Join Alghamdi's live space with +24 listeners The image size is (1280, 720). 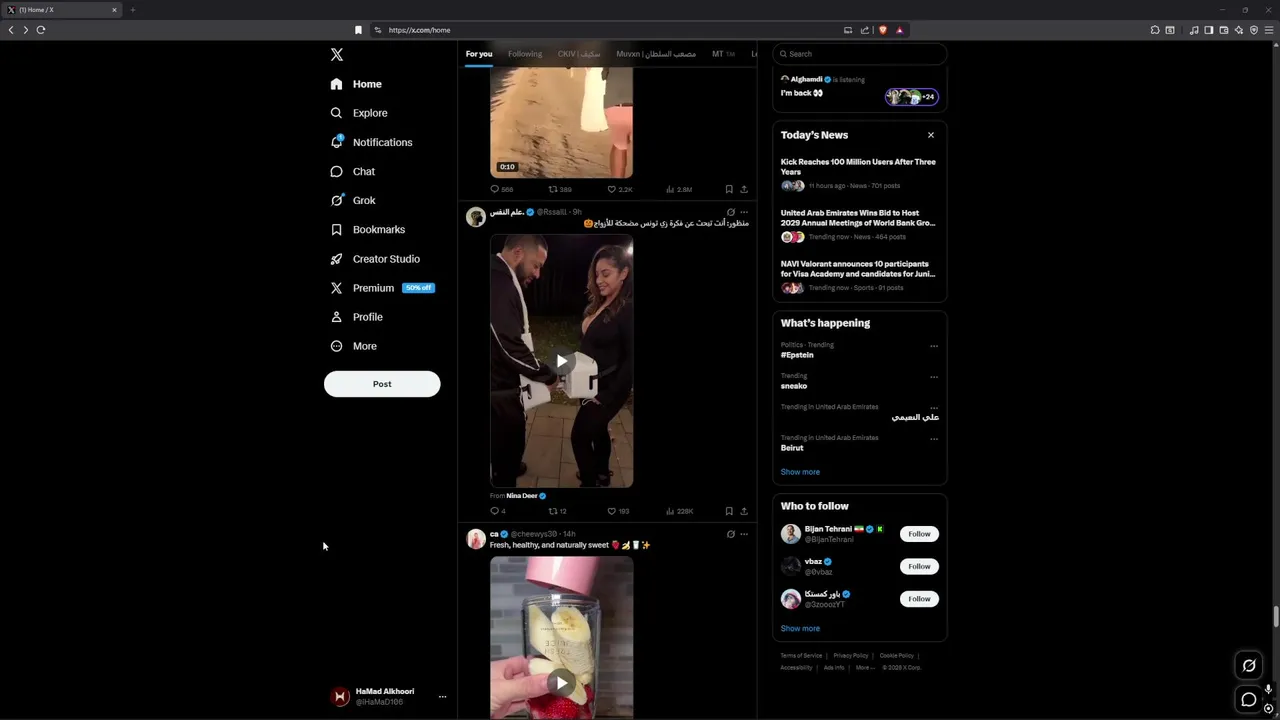[911, 97]
